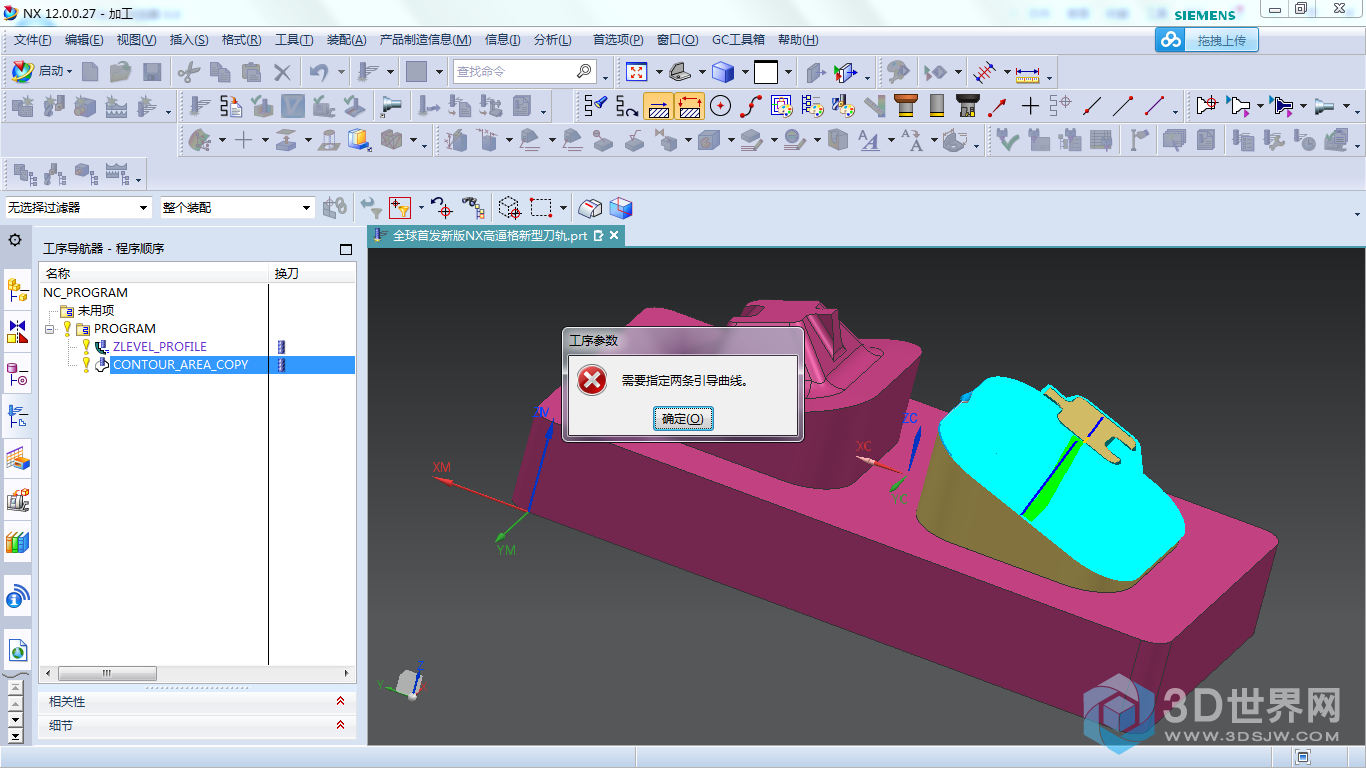Click the 换刀 column header
Image resolution: width=1366 pixels, height=768 pixels.
pyautogui.click(x=313, y=273)
